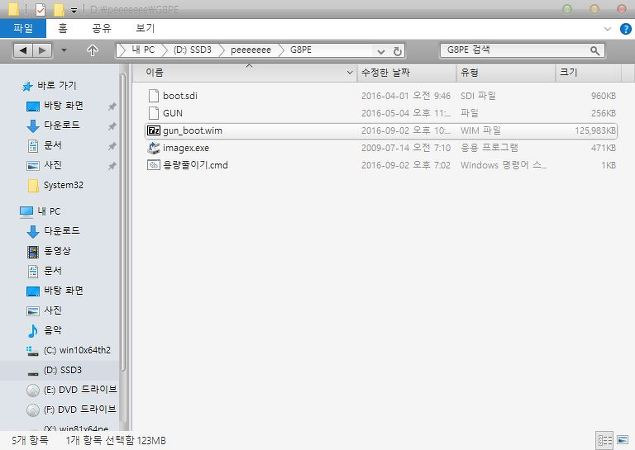
Task: Click the 125,983KB size cell
Action: coord(595,130)
